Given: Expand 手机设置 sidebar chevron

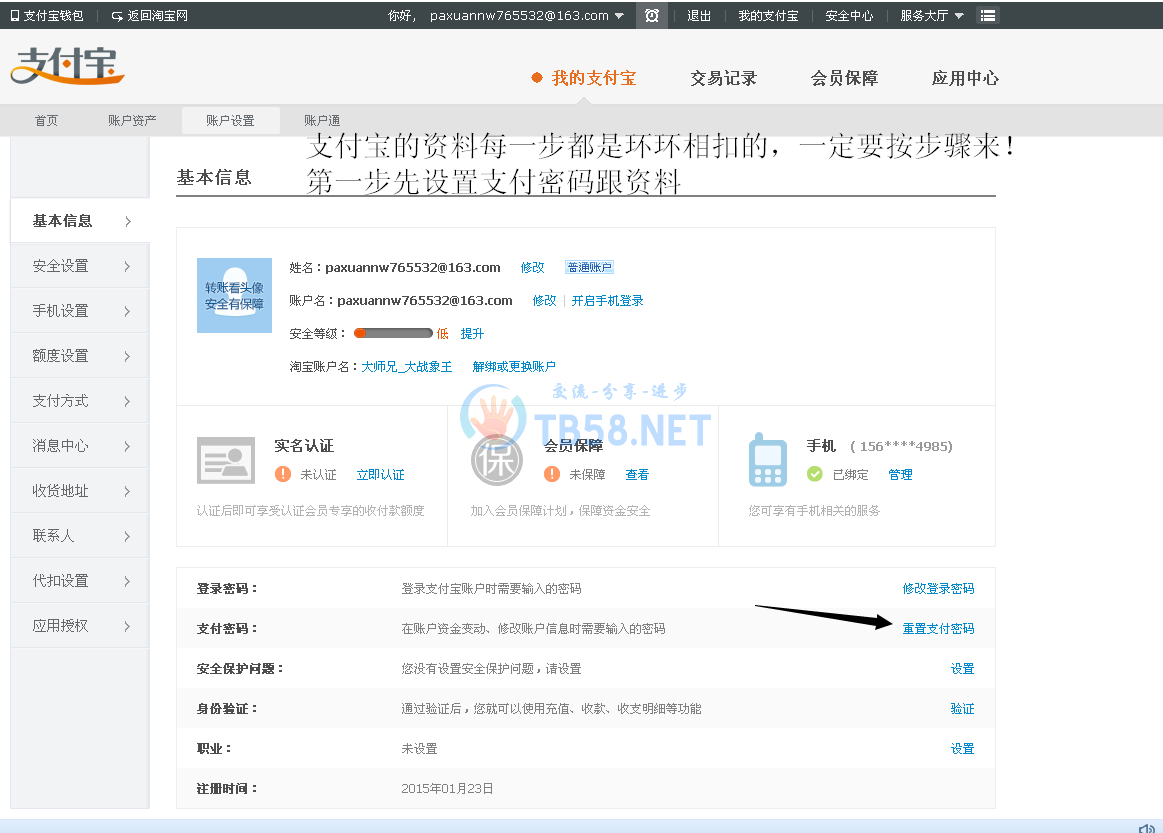Looking at the screenshot, I should pos(128,312).
